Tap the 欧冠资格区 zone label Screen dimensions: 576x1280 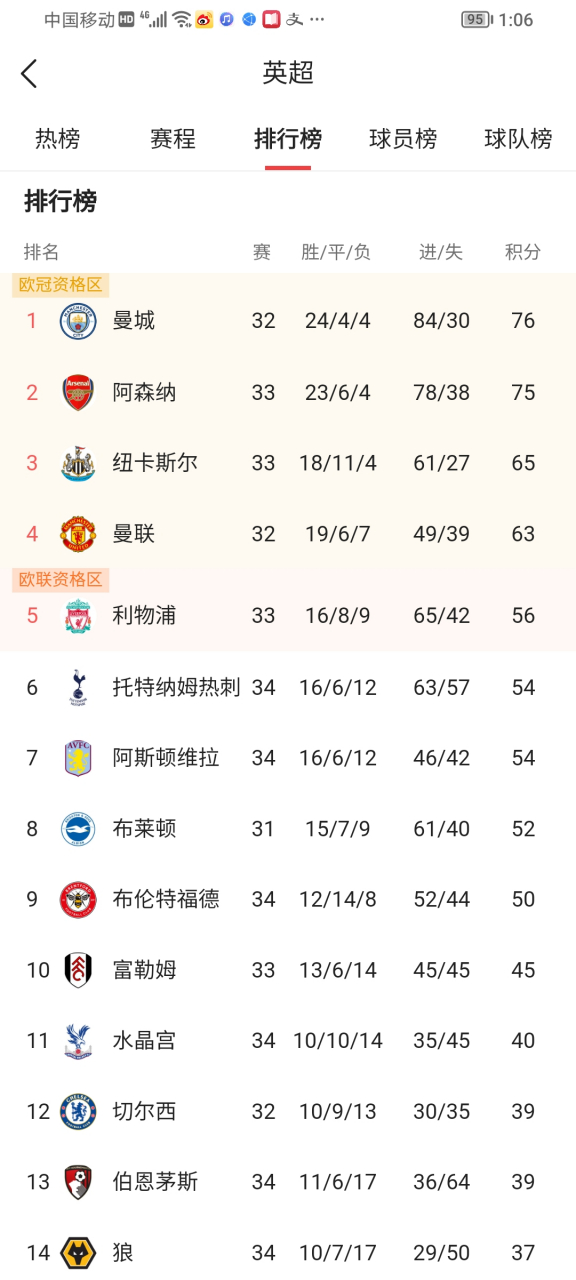[x=60, y=284]
